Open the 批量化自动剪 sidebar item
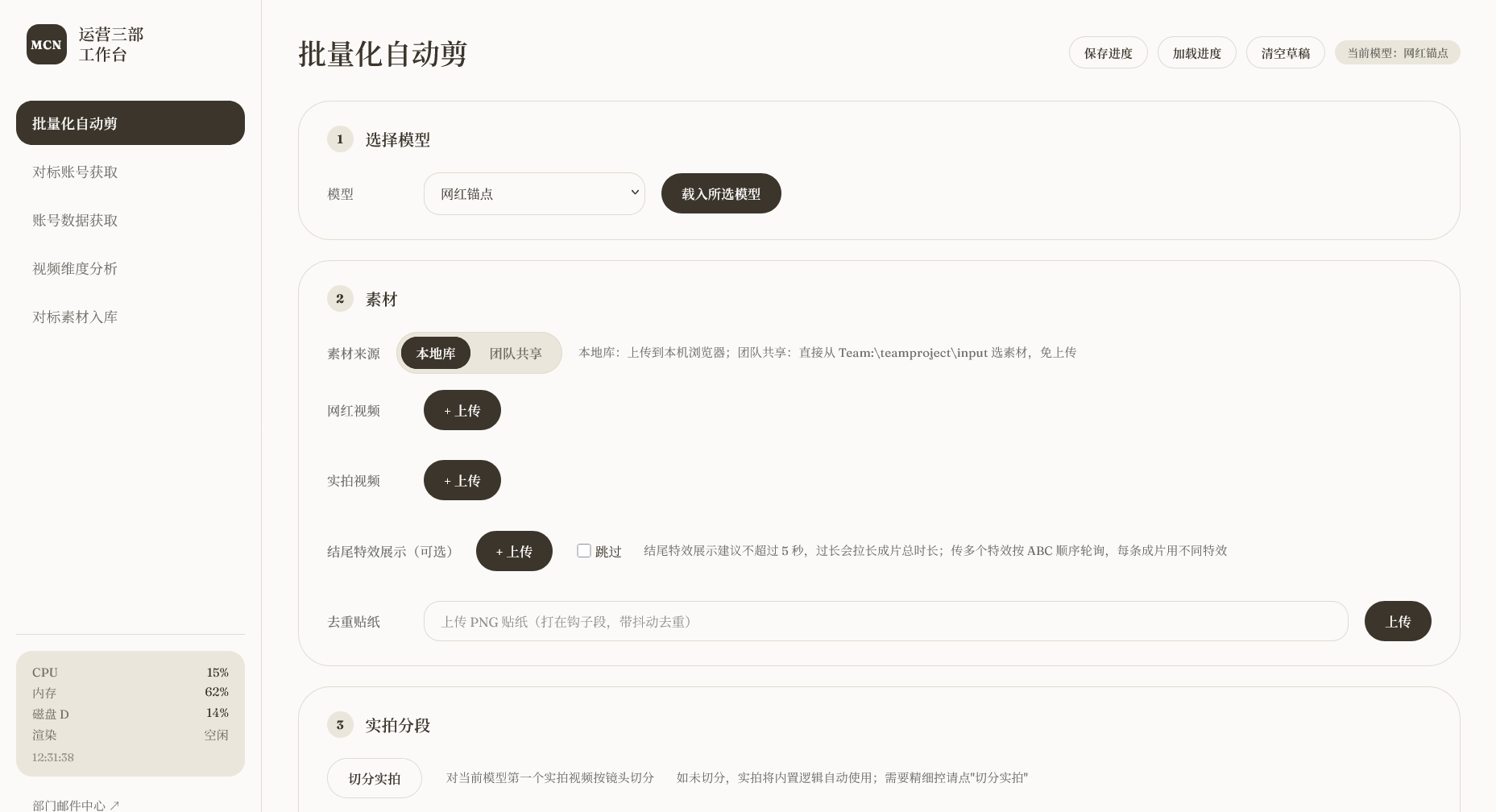 point(131,123)
